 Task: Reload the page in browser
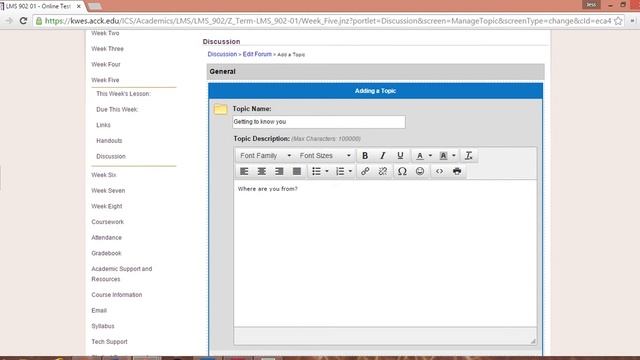(x=23, y=20)
